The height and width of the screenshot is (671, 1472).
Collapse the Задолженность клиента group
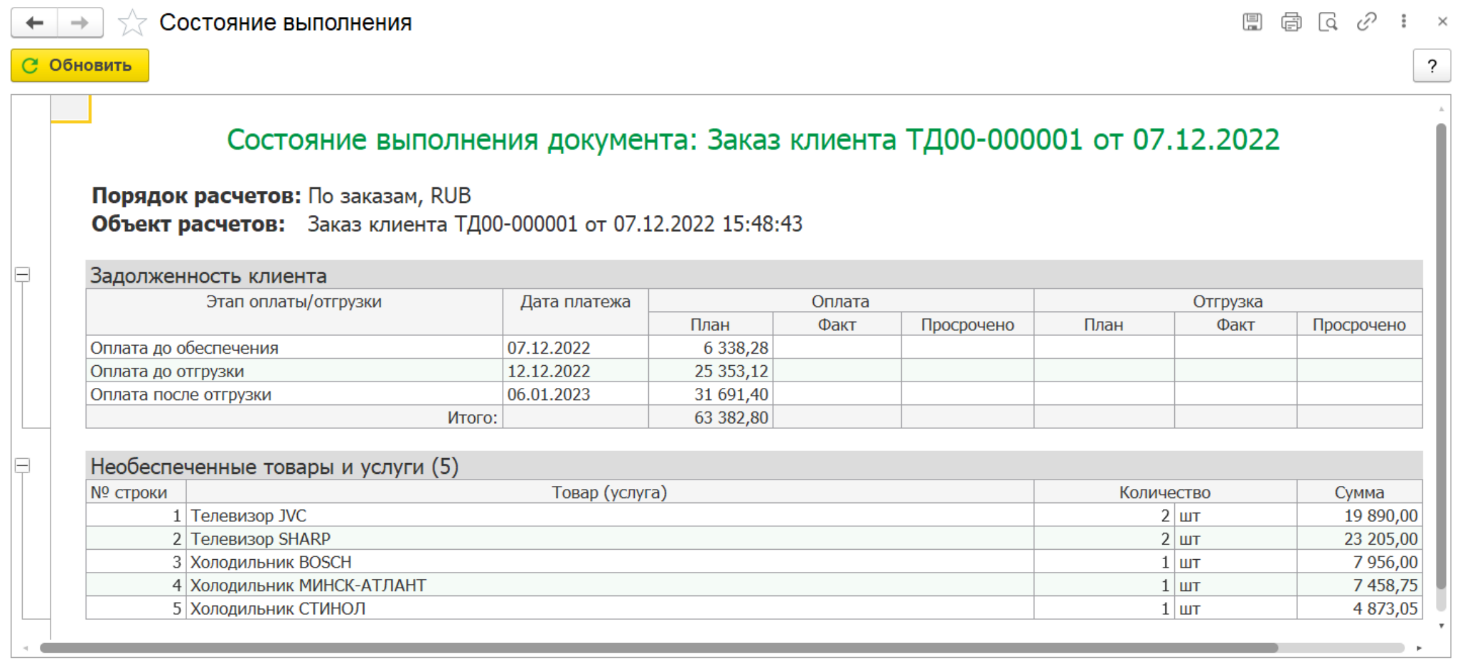click(x=22, y=275)
